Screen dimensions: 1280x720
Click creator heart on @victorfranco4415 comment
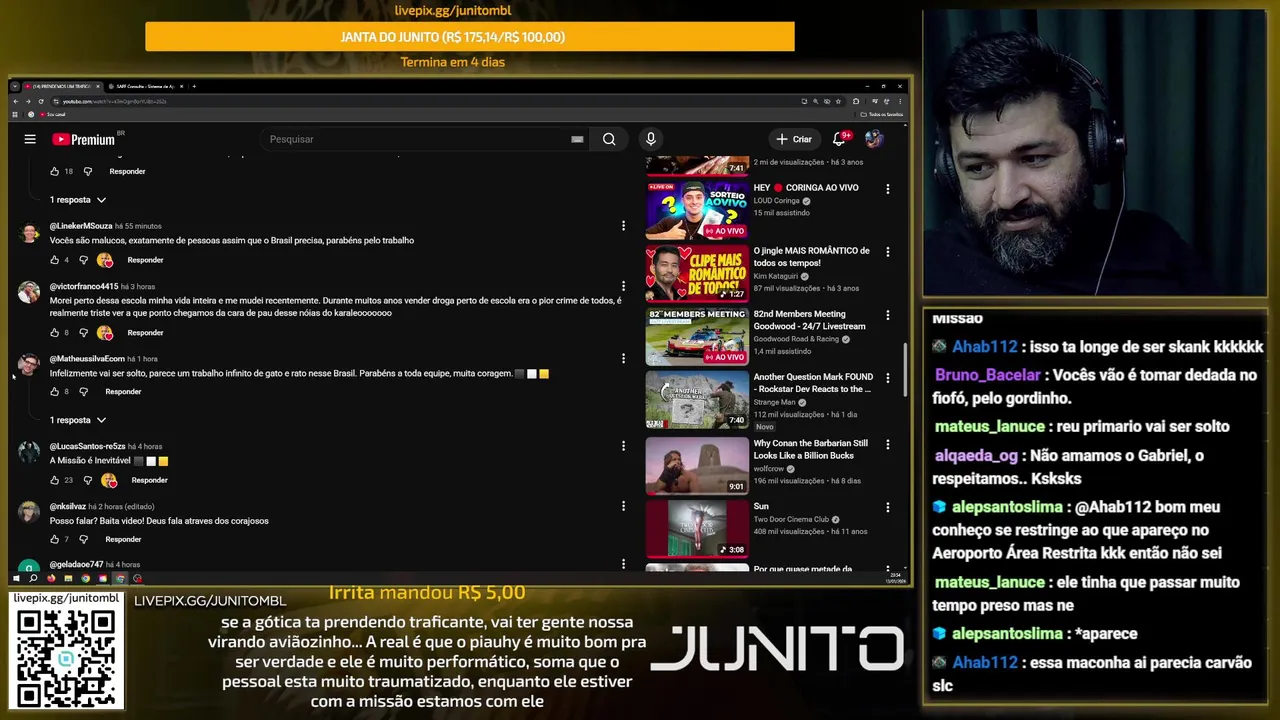[x=105, y=332]
